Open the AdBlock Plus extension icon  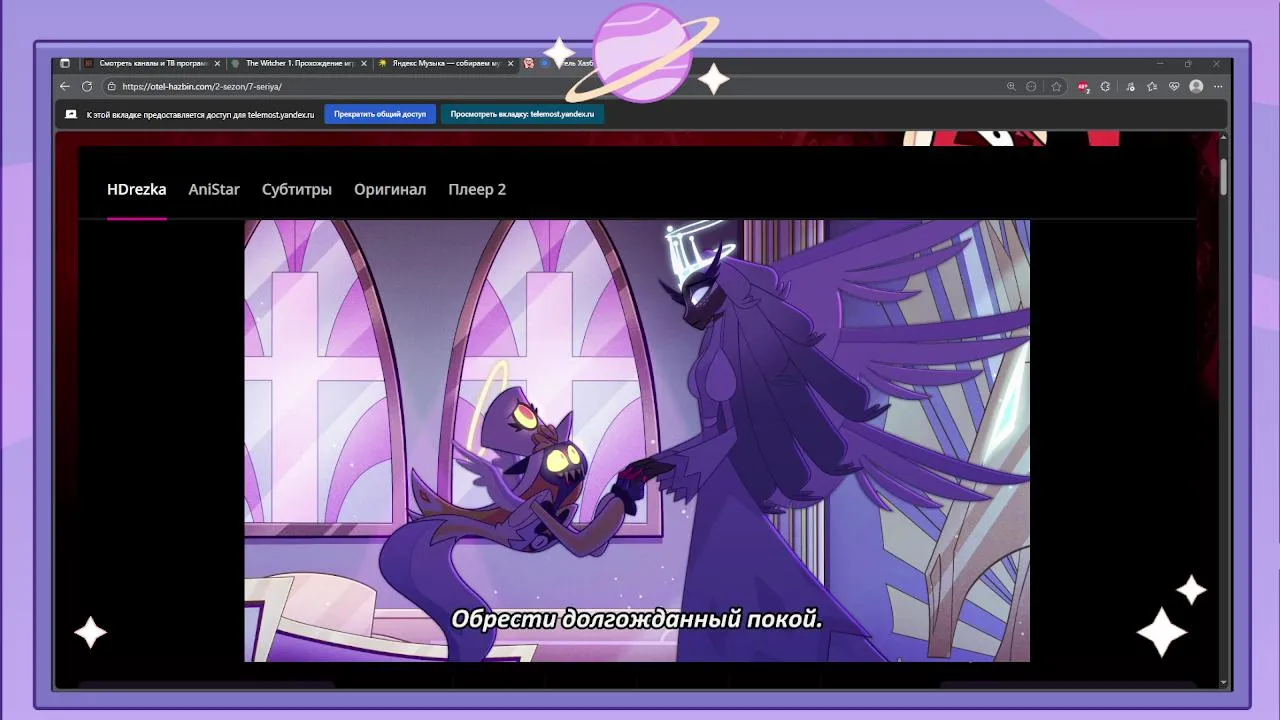[x=1083, y=87]
